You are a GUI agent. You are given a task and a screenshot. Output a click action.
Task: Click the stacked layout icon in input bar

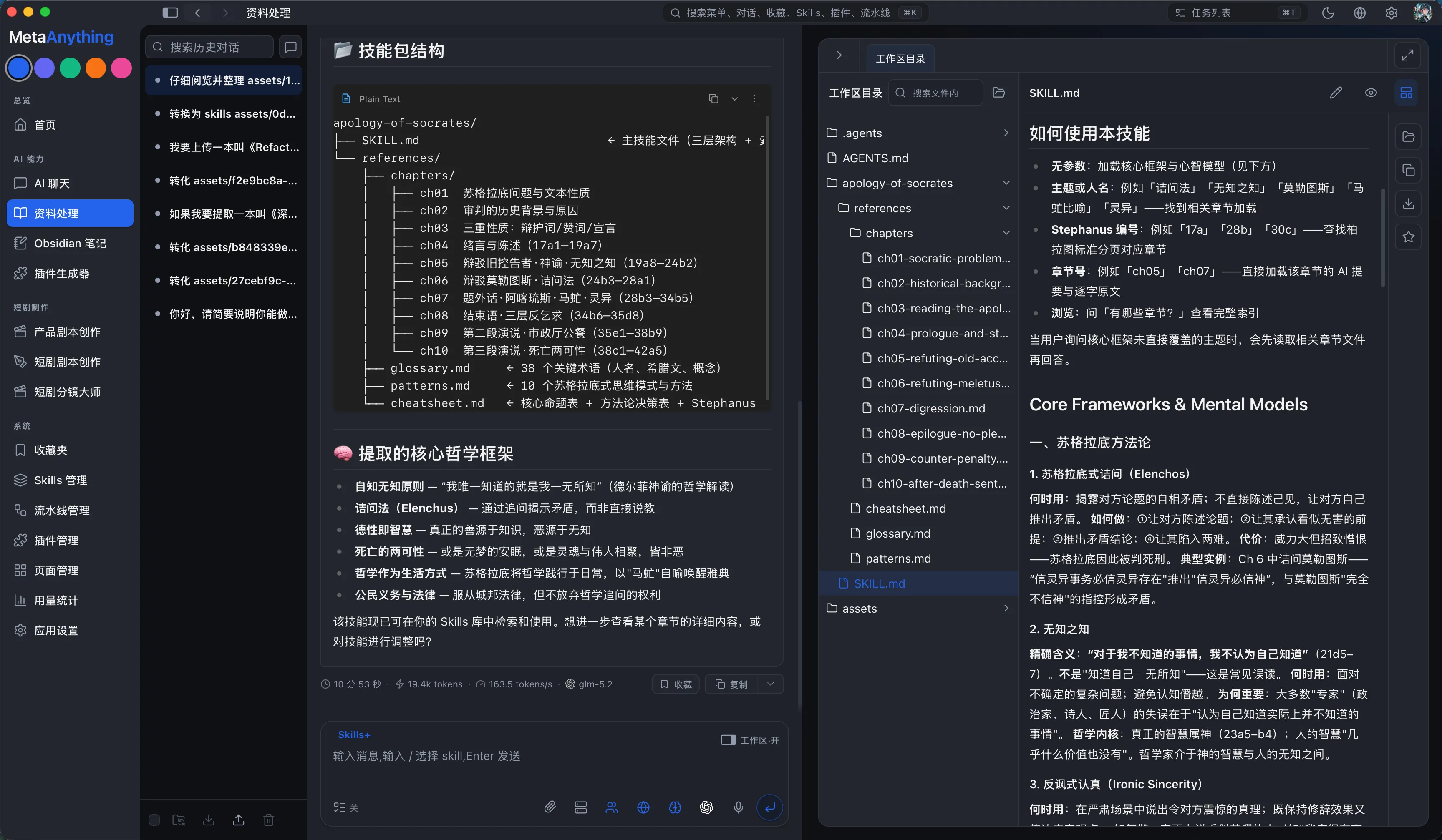click(580, 807)
